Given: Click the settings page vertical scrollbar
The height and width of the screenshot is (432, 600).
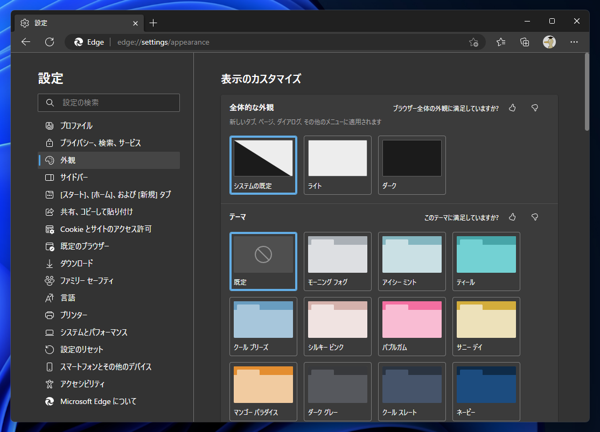Looking at the screenshot, I should [x=587, y=92].
